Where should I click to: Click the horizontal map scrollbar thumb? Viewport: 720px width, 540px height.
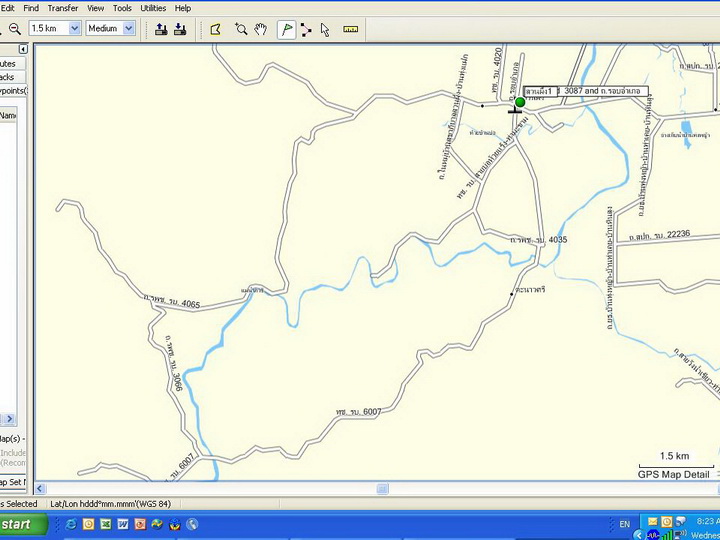(382, 489)
